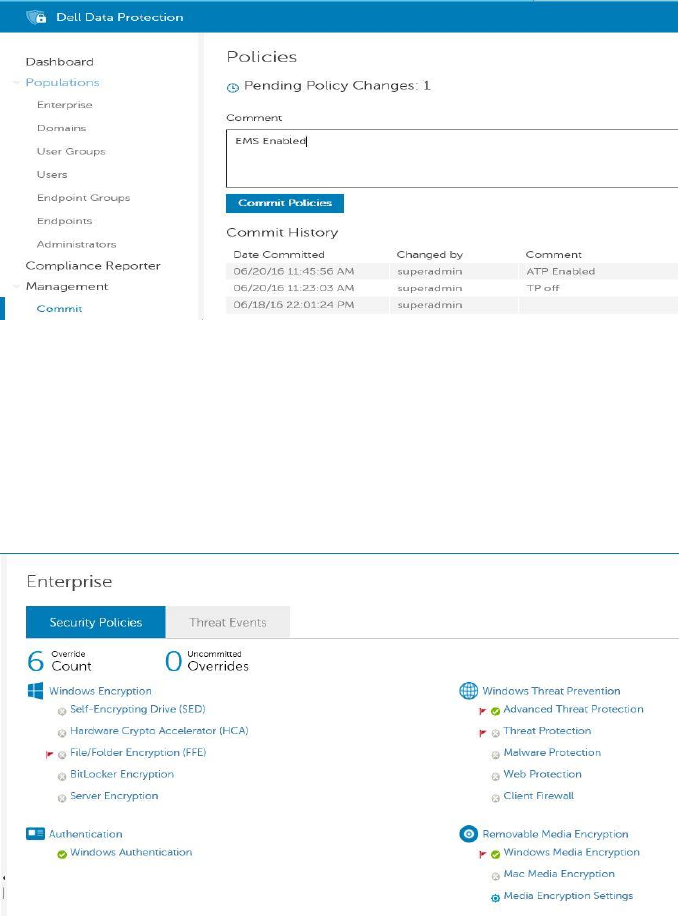Click the Commit Policies button
The image size is (679, 916).
(285, 203)
